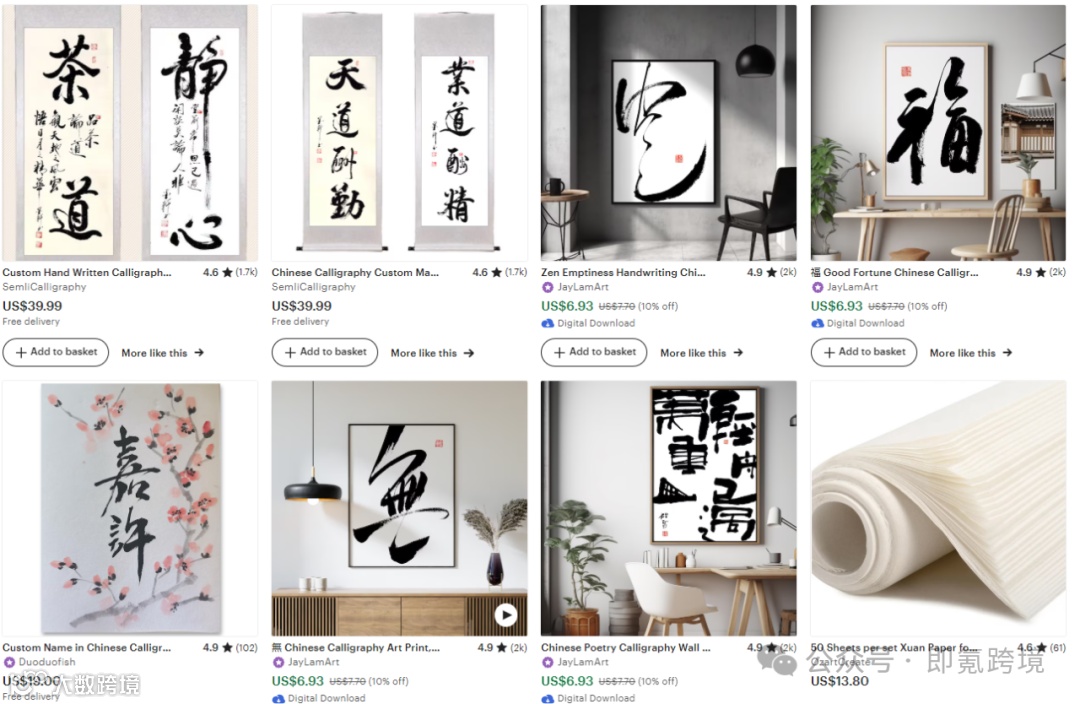This screenshot has width=1080, height=704.
Task: Add Custom Hand Written Calligraphy to basket
Action: (x=56, y=352)
